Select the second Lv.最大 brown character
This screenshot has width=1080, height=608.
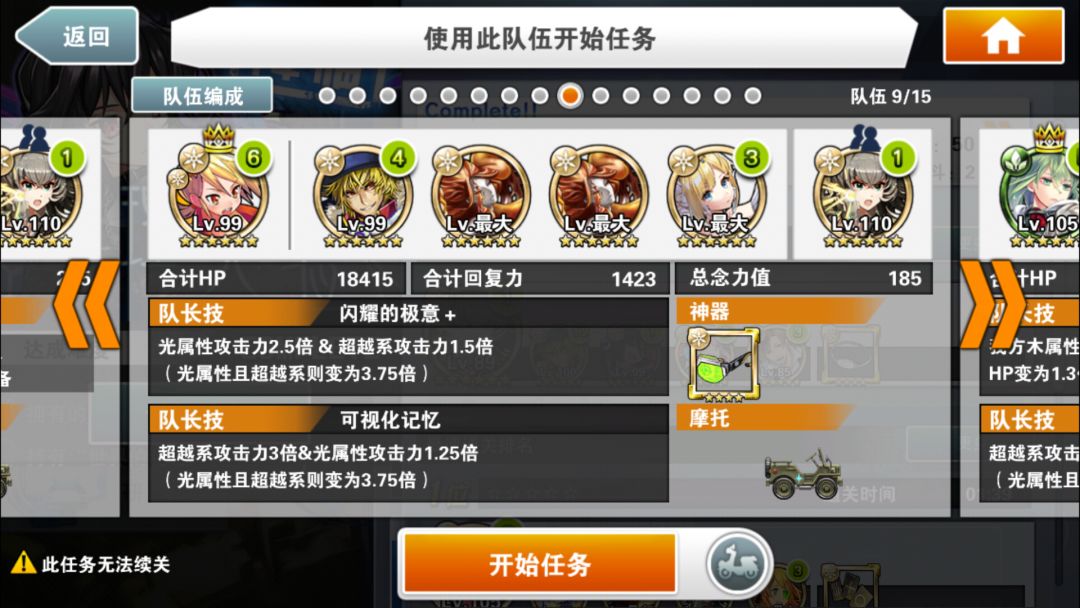point(599,196)
